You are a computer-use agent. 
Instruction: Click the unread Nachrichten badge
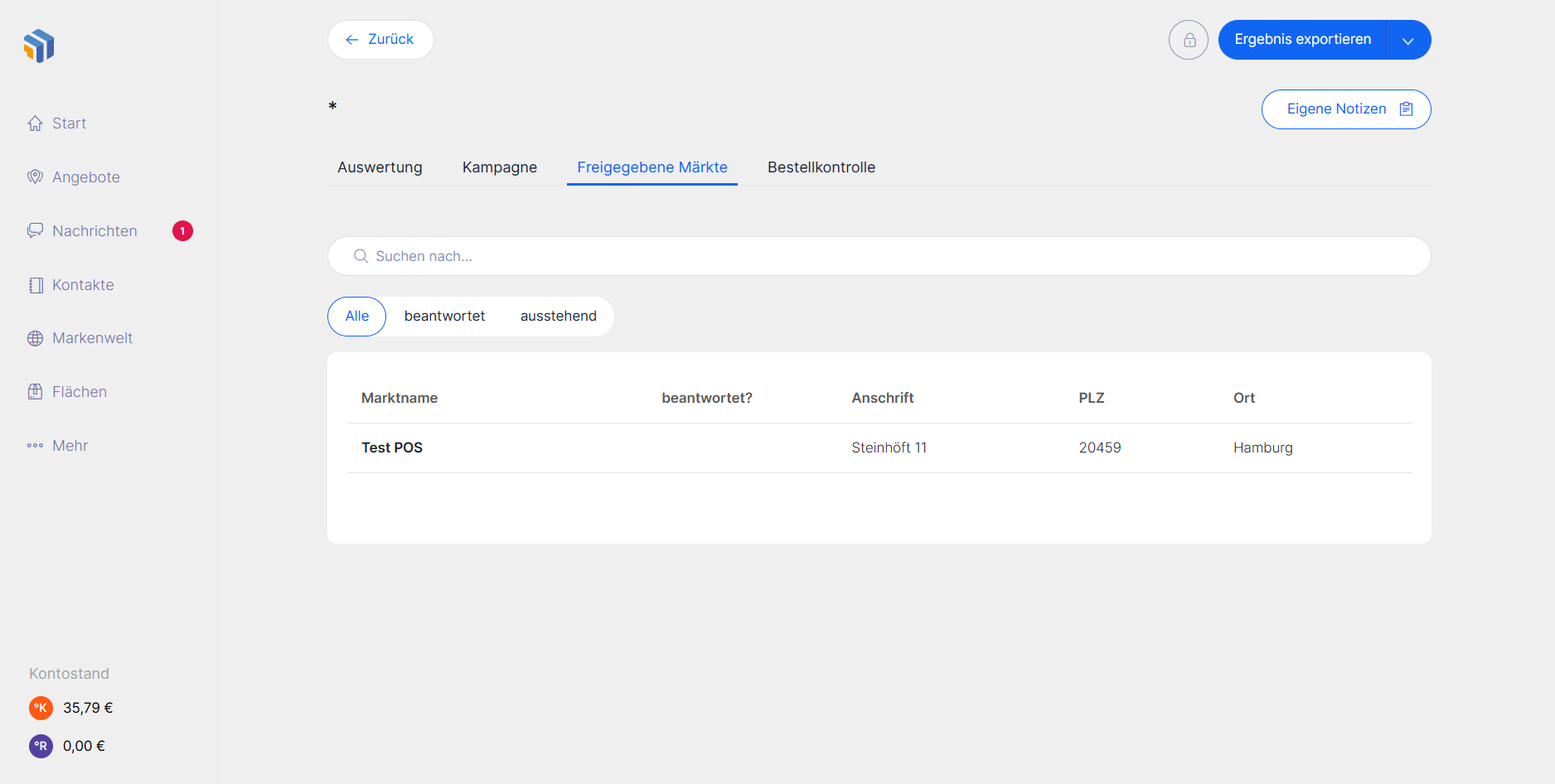click(x=182, y=231)
